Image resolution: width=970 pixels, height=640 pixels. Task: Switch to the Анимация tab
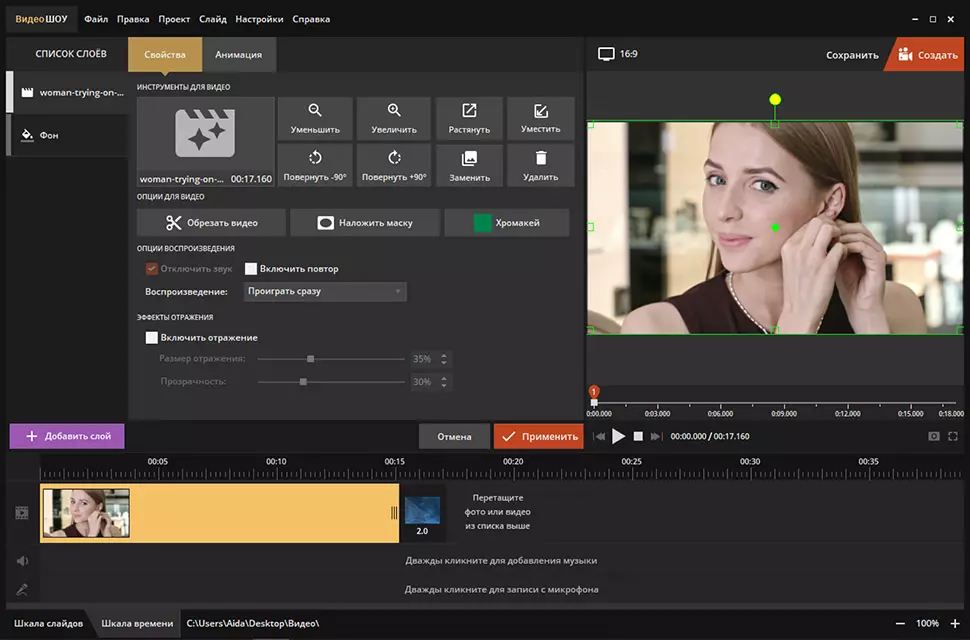[x=238, y=55]
